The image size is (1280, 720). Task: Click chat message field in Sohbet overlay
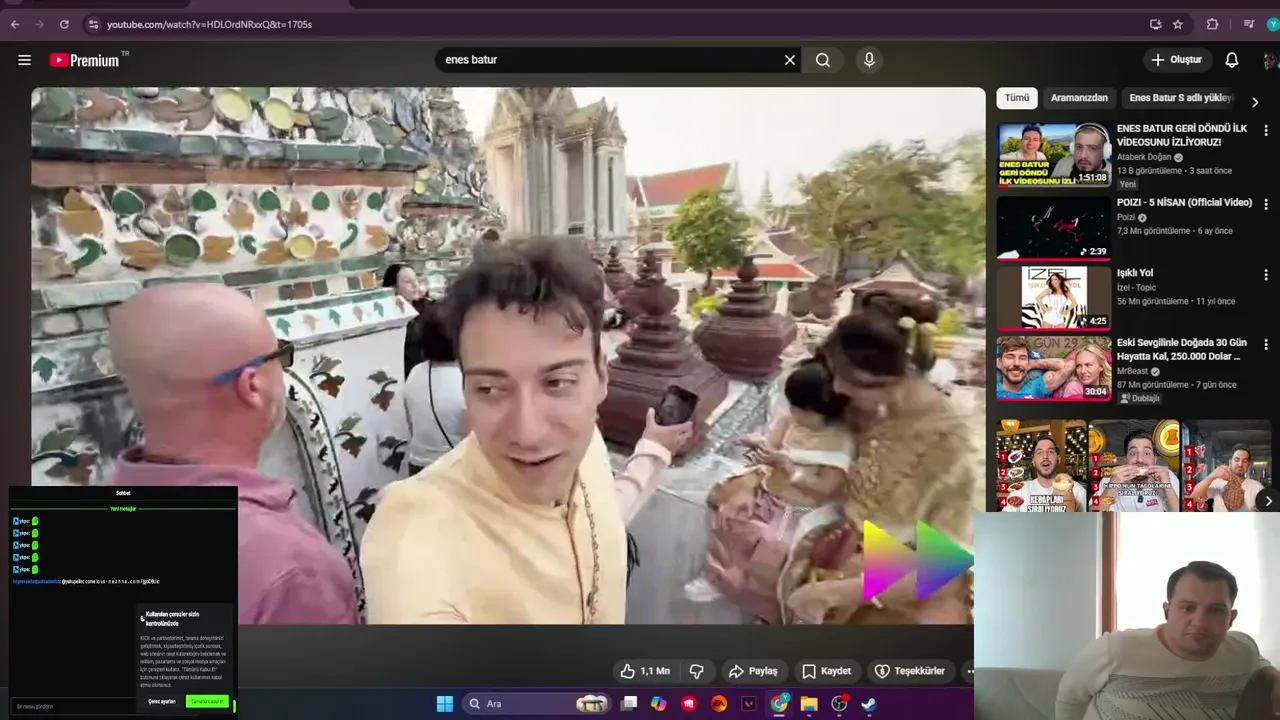click(x=75, y=706)
